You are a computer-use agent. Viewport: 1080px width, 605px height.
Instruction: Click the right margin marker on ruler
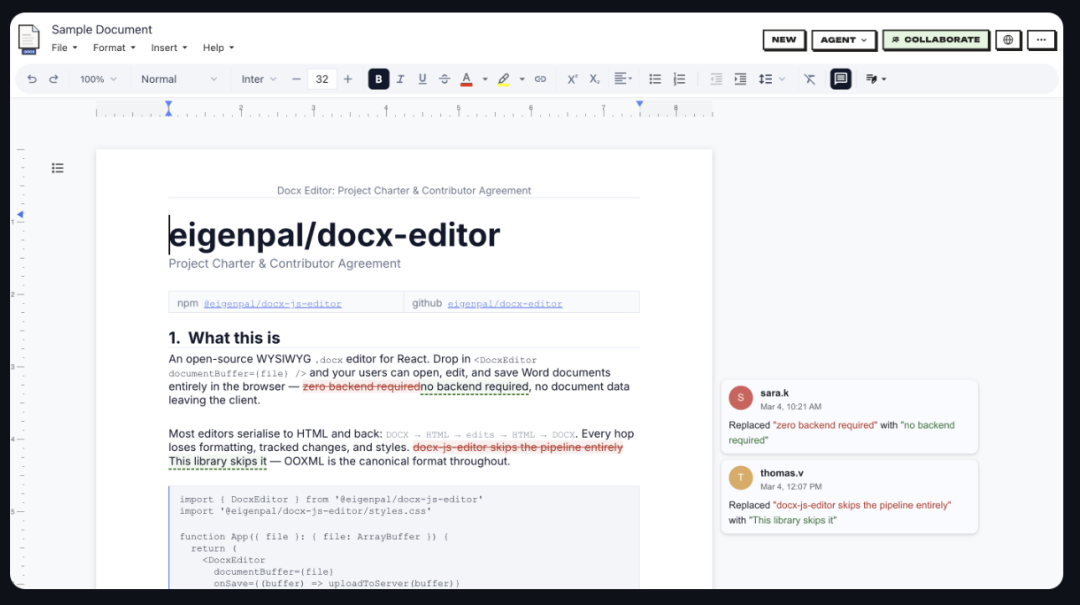tap(640, 104)
